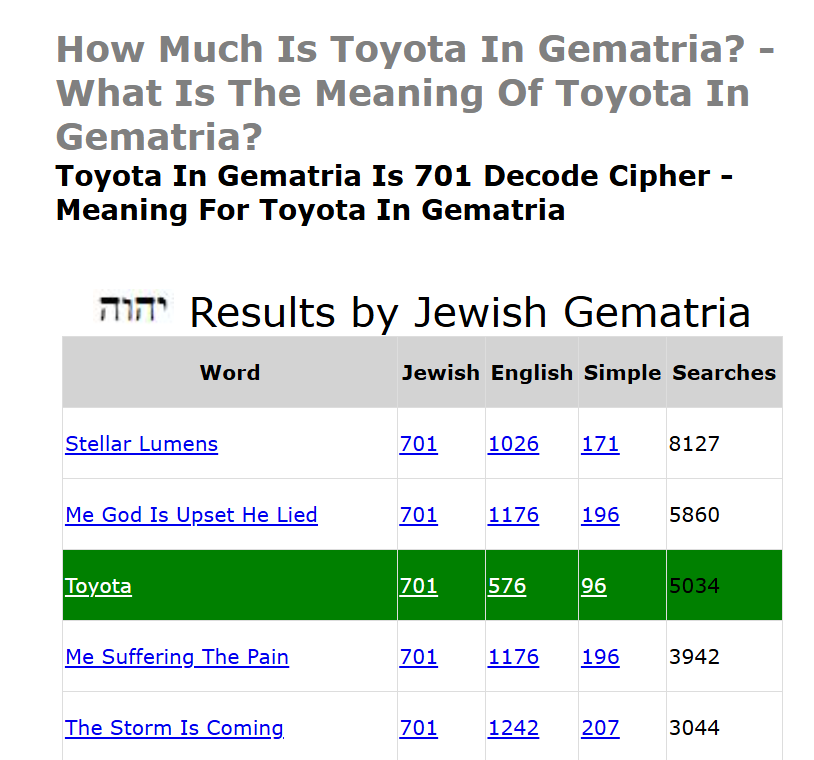The width and height of the screenshot is (814, 760).
Task: Click the Searches column header
Action: pos(724,372)
